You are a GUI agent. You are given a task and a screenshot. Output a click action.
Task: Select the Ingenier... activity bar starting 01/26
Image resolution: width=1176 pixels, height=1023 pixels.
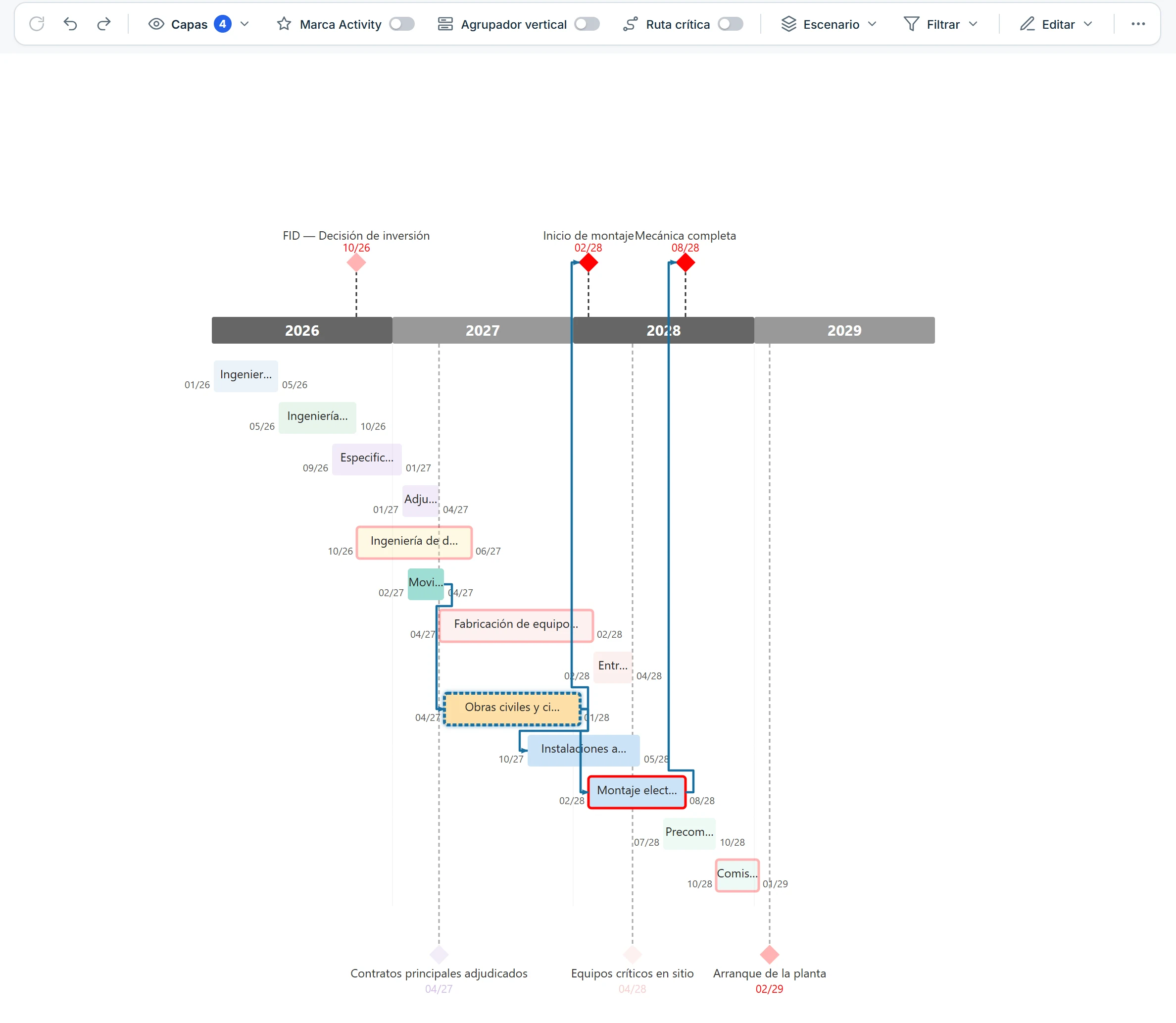click(x=246, y=376)
